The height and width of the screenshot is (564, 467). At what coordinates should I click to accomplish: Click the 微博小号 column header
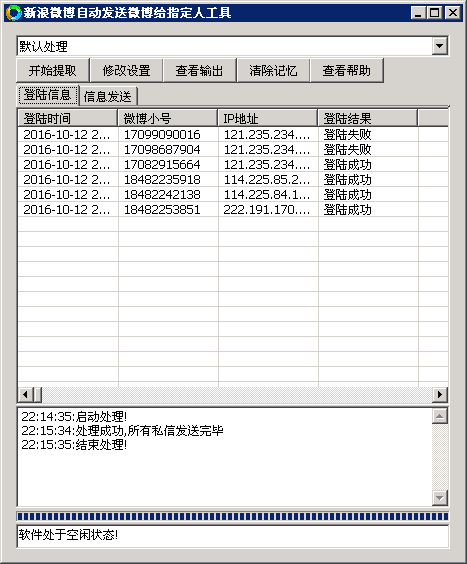[x=168, y=118]
